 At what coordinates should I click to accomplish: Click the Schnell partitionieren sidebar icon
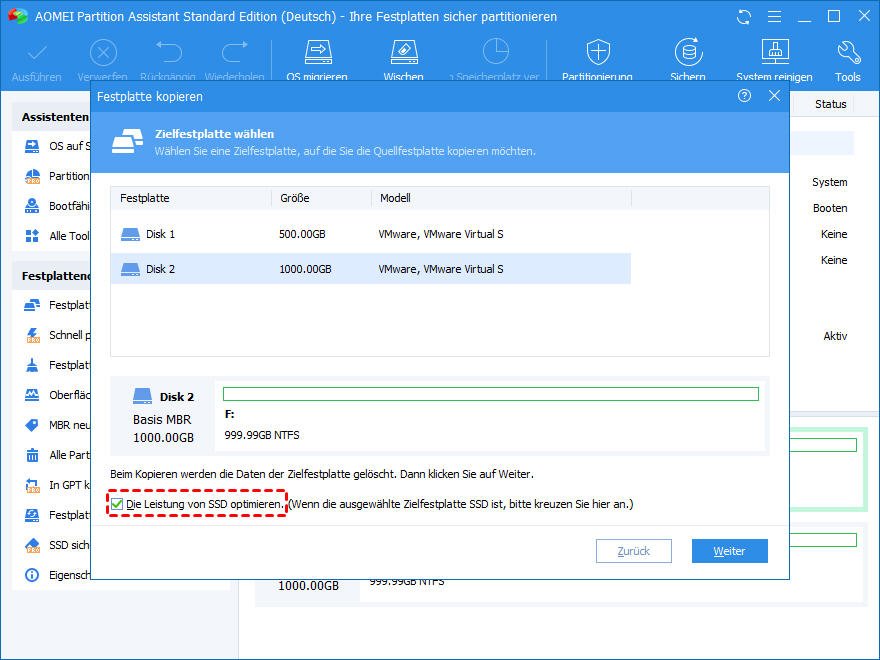[32, 336]
